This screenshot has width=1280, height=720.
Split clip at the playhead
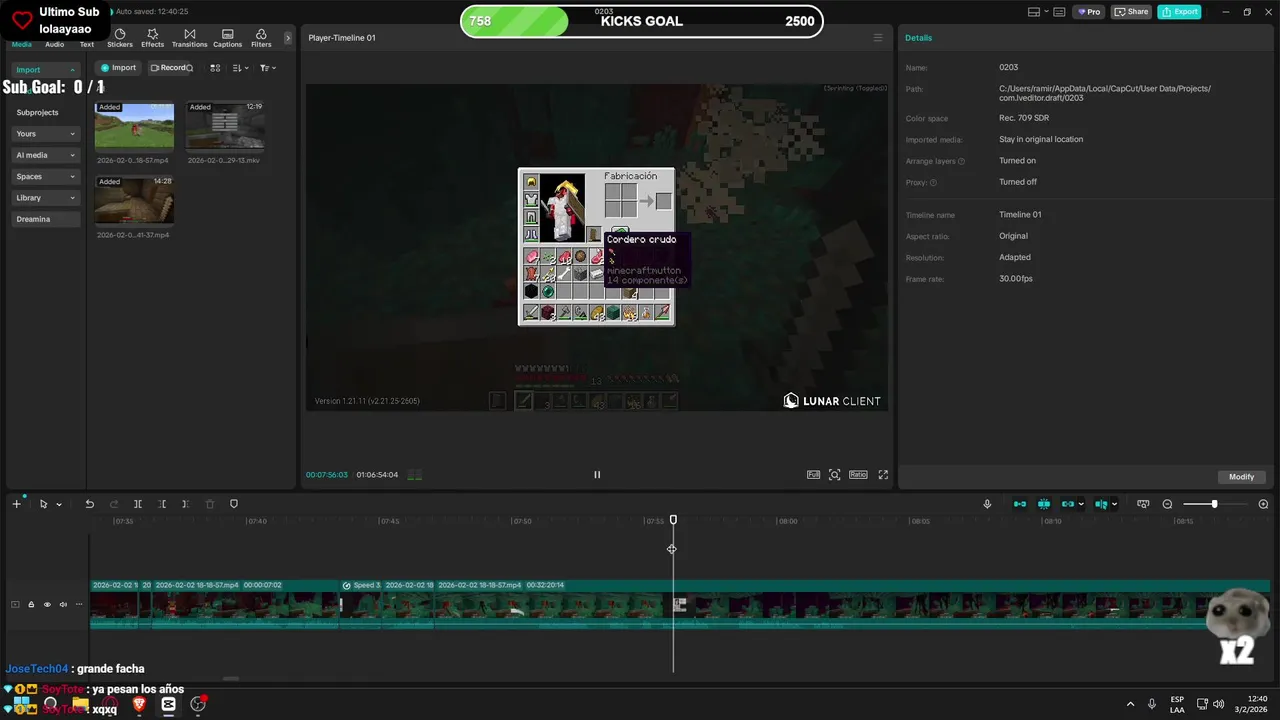(138, 504)
